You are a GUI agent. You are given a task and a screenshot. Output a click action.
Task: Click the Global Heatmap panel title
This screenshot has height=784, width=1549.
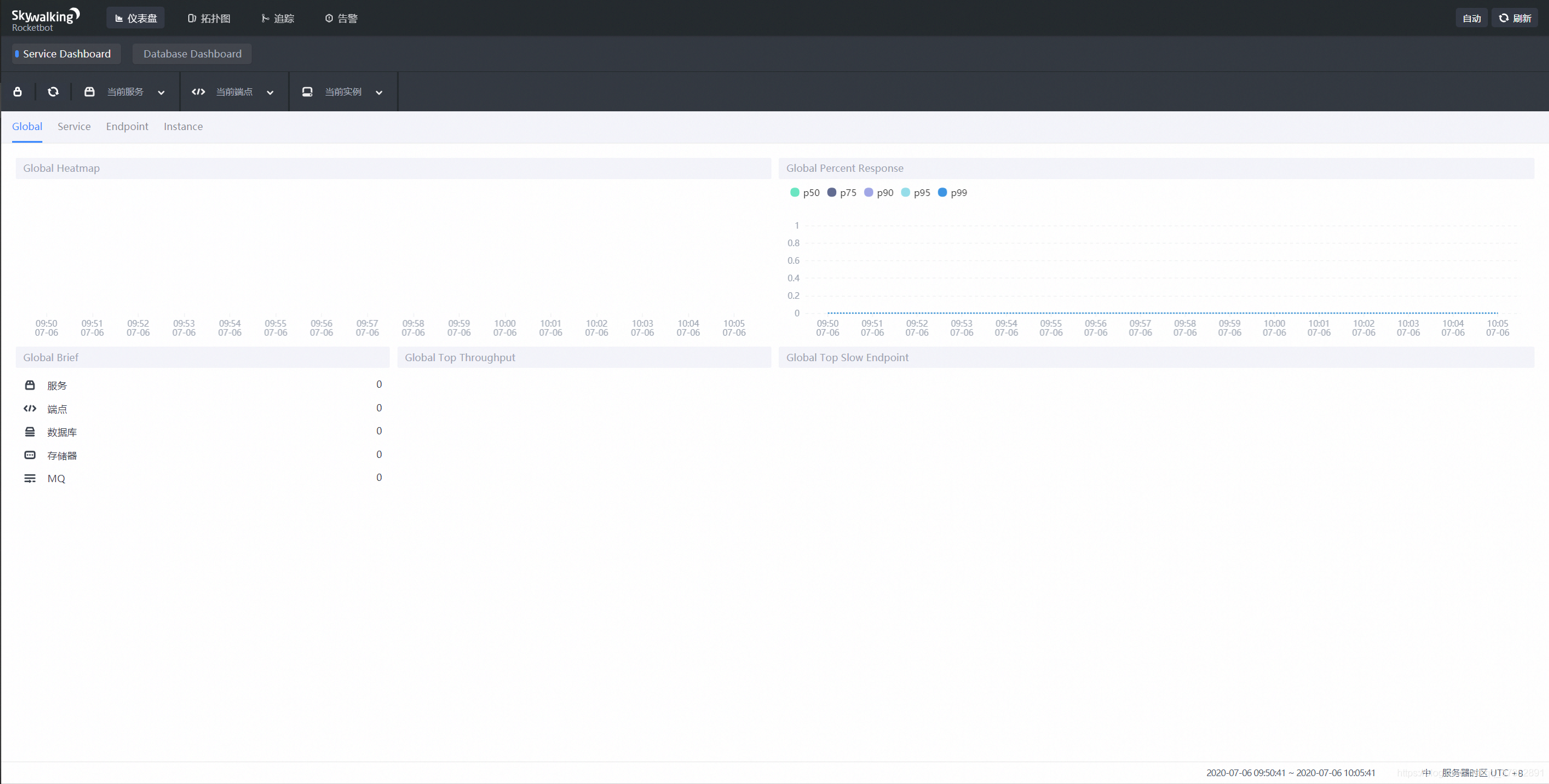click(62, 168)
